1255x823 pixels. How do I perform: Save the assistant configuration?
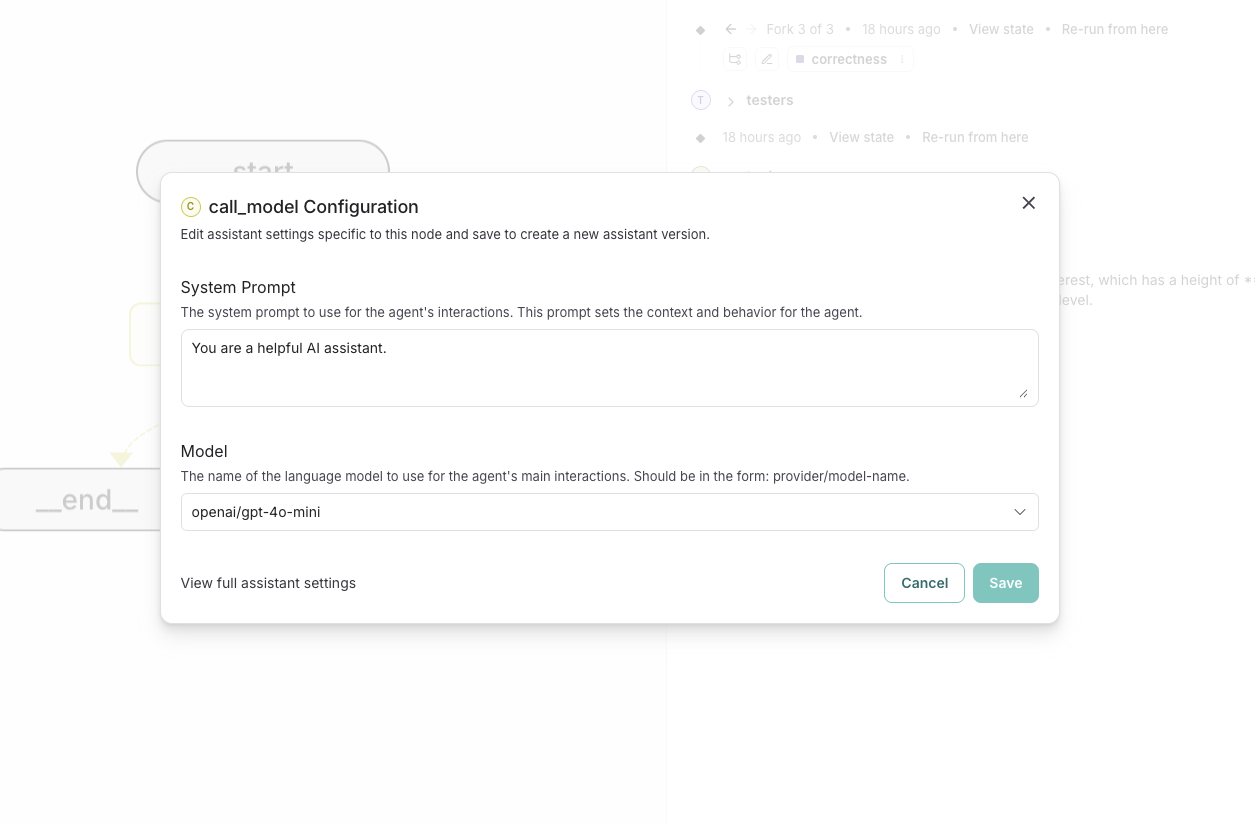pos(1005,583)
